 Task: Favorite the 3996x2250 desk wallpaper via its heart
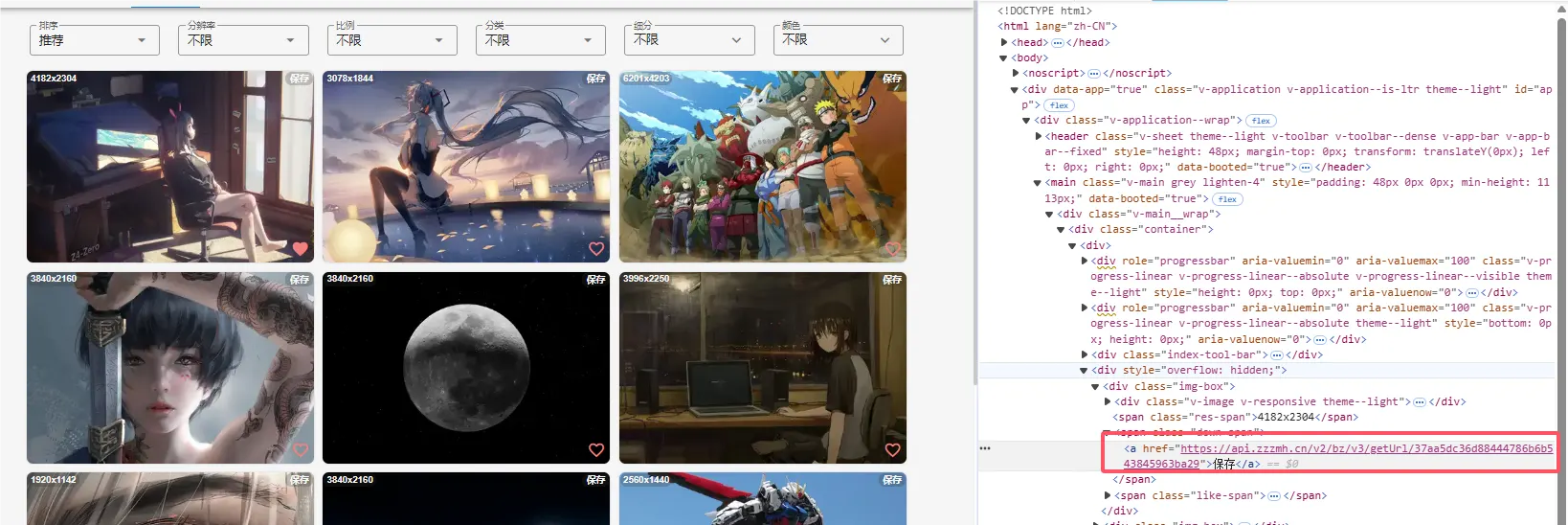click(x=893, y=450)
